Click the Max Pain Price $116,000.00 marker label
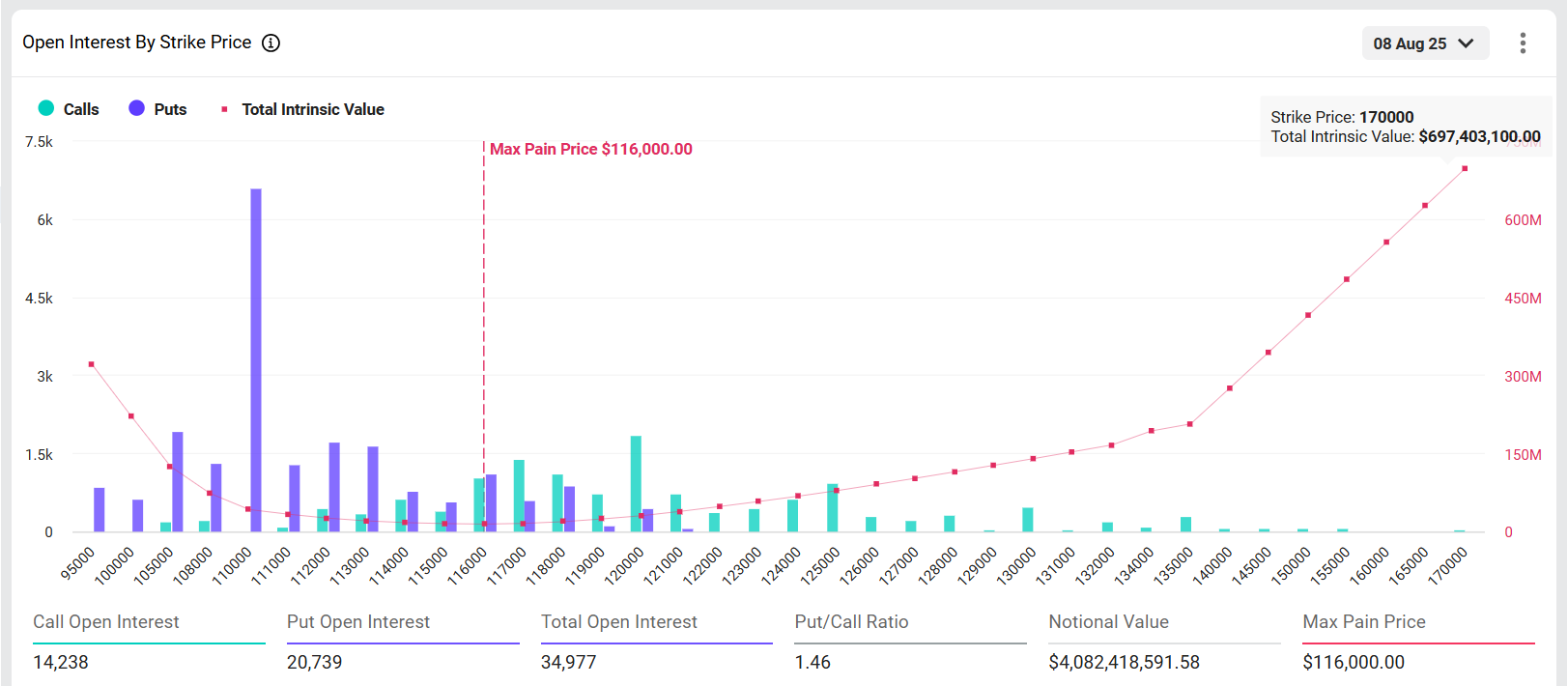The image size is (1568, 686). click(x=590, y=149)
